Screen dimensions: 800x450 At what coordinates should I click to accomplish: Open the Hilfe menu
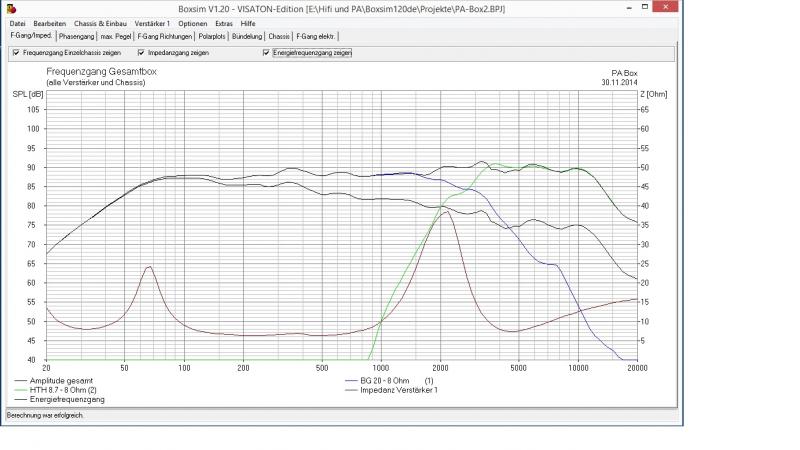[247, 23]
